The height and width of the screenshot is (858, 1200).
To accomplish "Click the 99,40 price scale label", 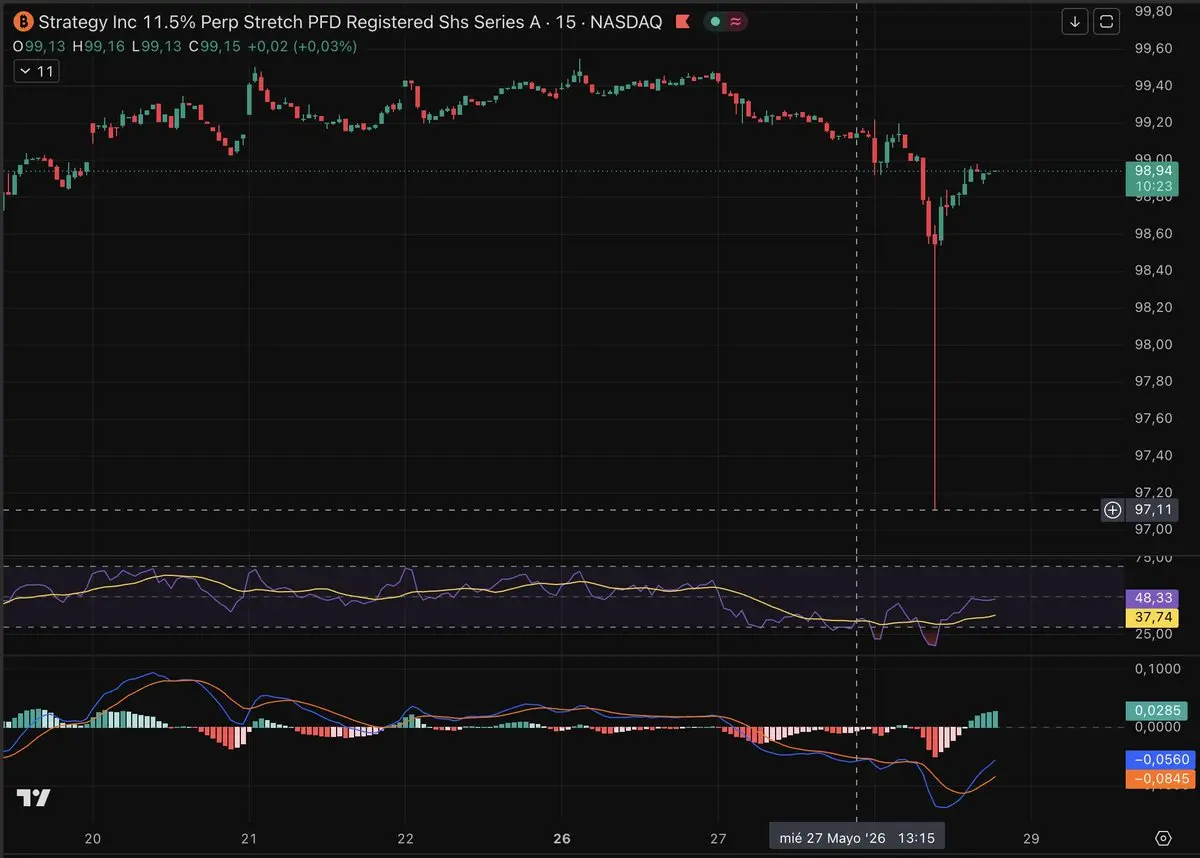I will 1153,85.
